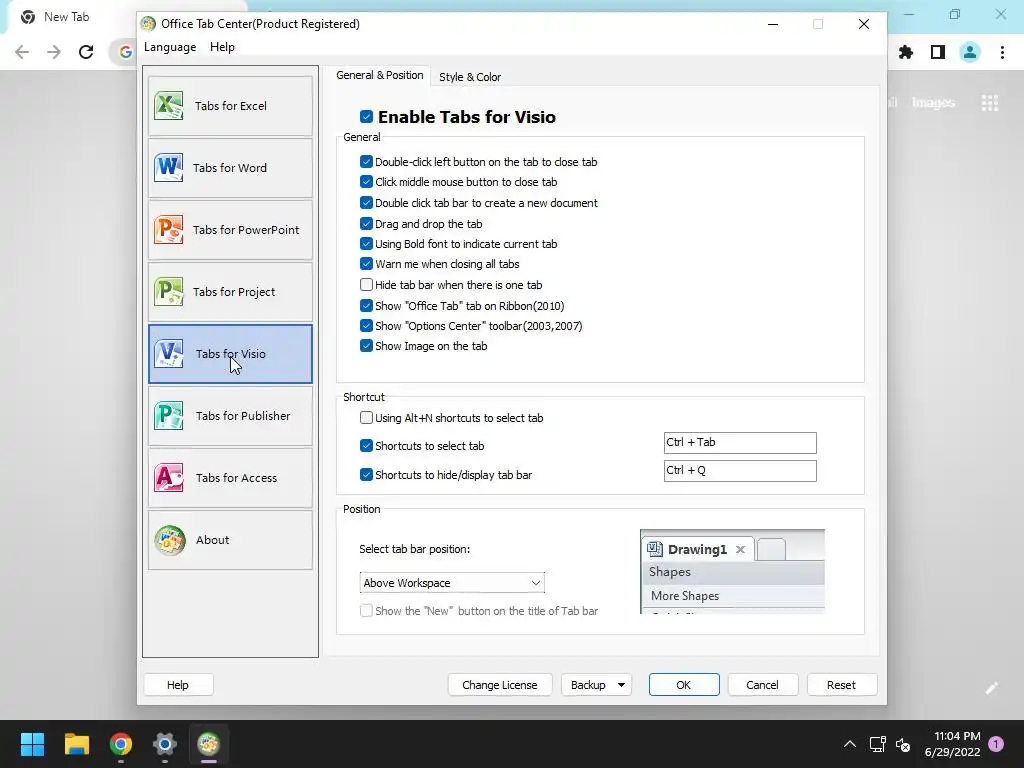
Task: Toggle double-click left button to close tab
Action: click(x=366, y=162)
